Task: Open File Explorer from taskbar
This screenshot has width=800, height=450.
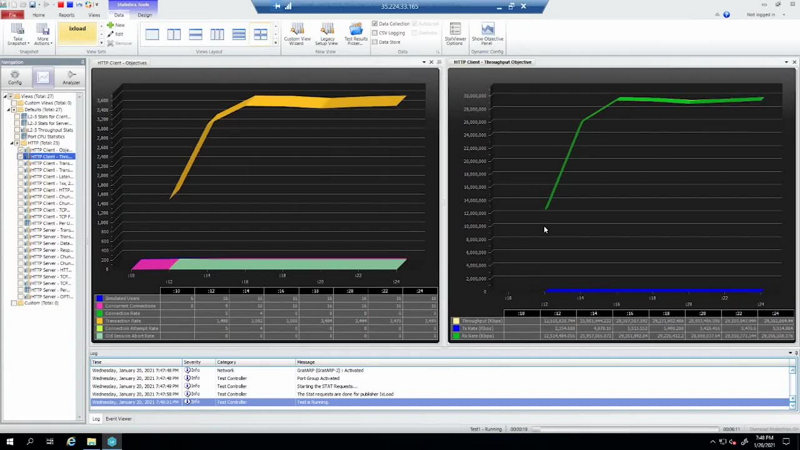Action: (91, 441)
